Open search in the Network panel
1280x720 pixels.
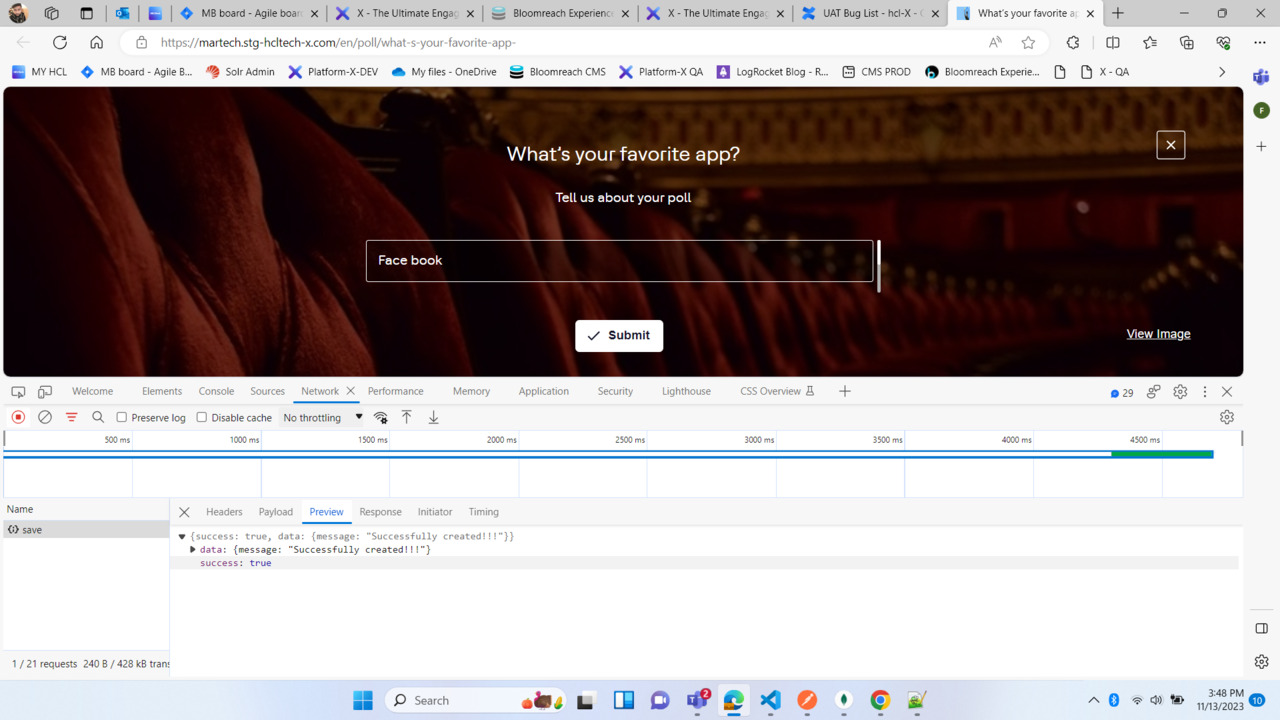click(97, 417)
